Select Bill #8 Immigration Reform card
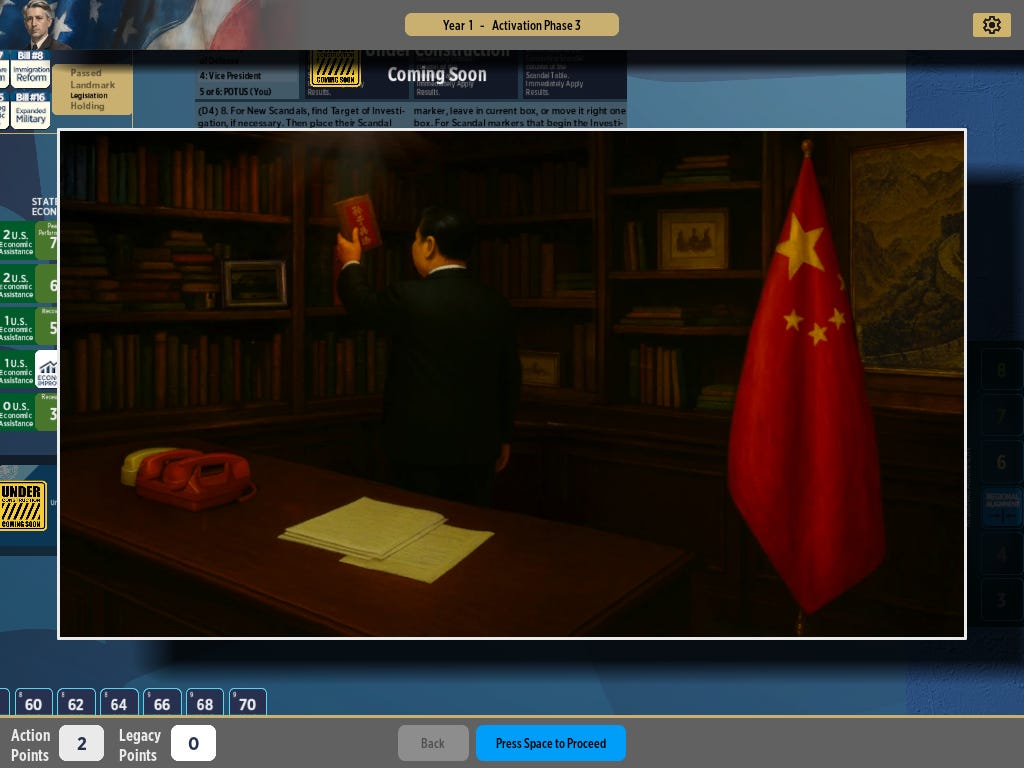The width and height of the screenshot is (1024, 768). (x=31, y=69)
